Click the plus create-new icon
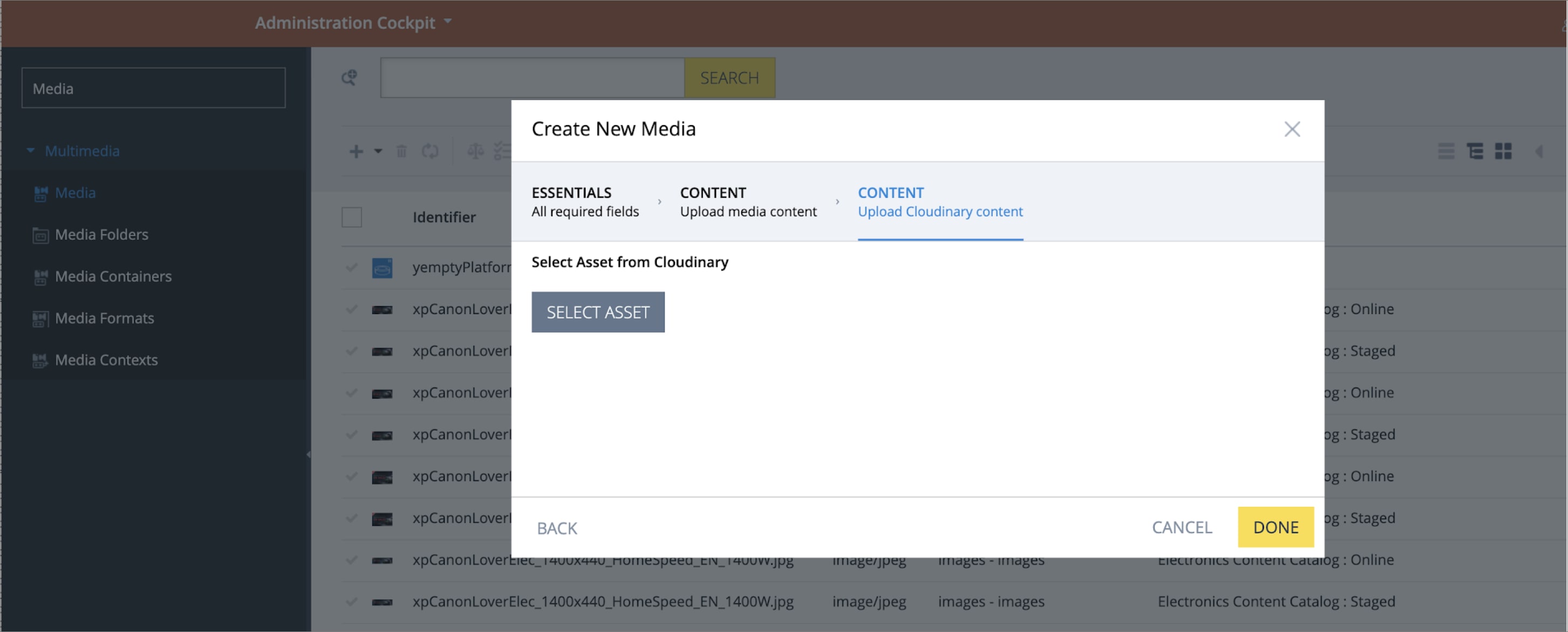 coord(356,151)
